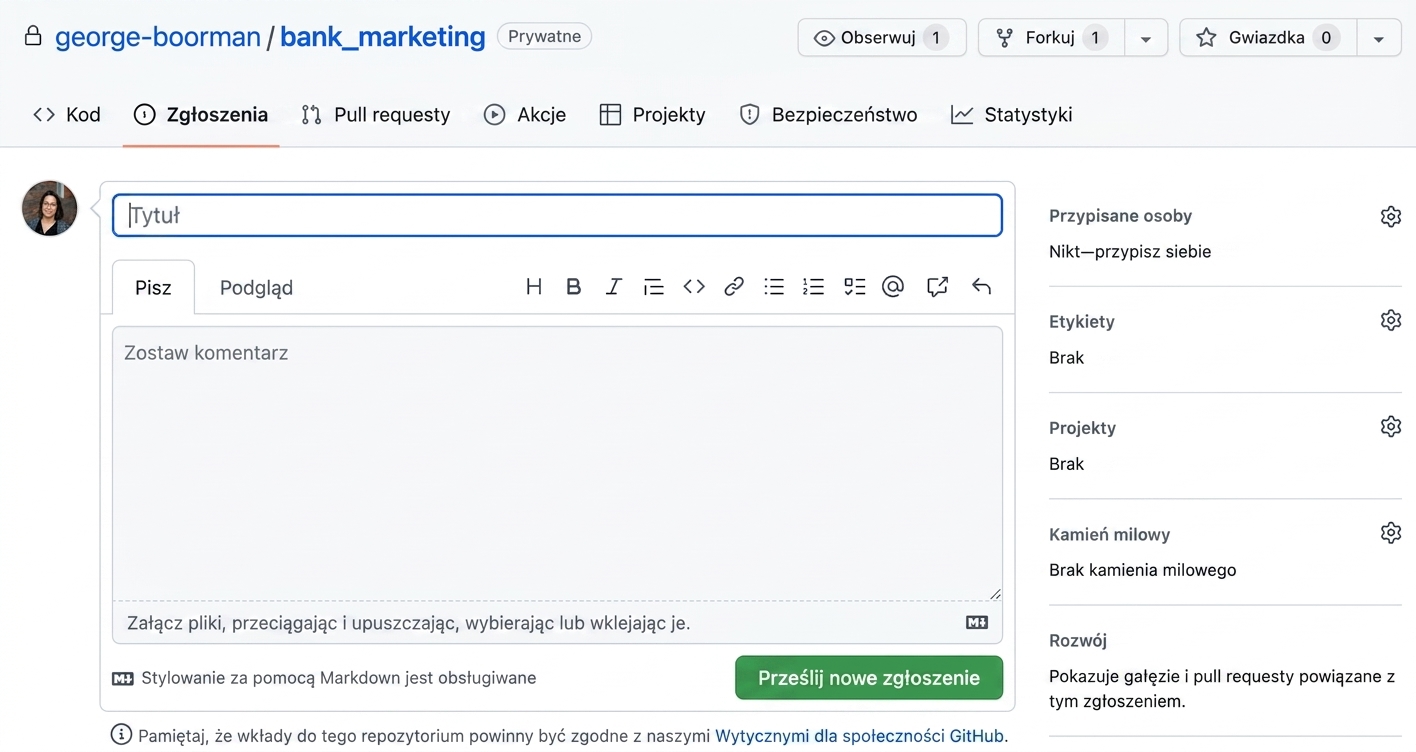The image size is (1416, 752).
Task: Open george-boorman owner link
Action: 158,37
